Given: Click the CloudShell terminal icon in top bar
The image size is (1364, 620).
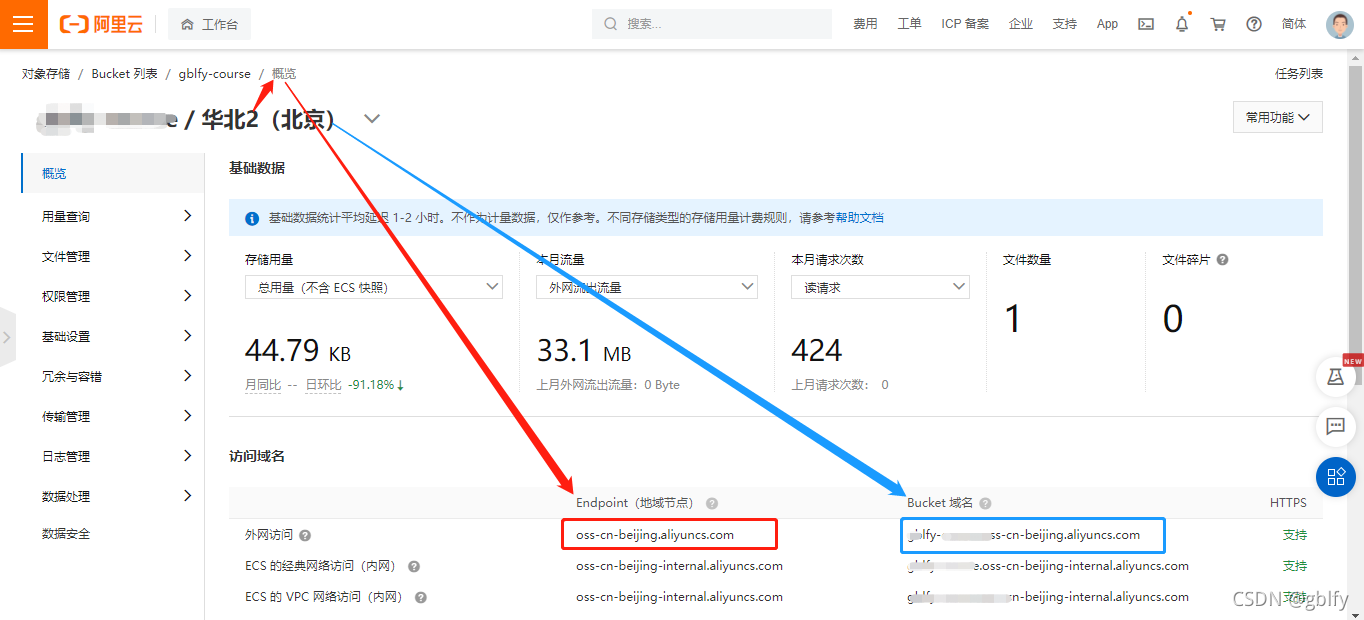Looking at the screenshot, I should (x=1145, y=23).
